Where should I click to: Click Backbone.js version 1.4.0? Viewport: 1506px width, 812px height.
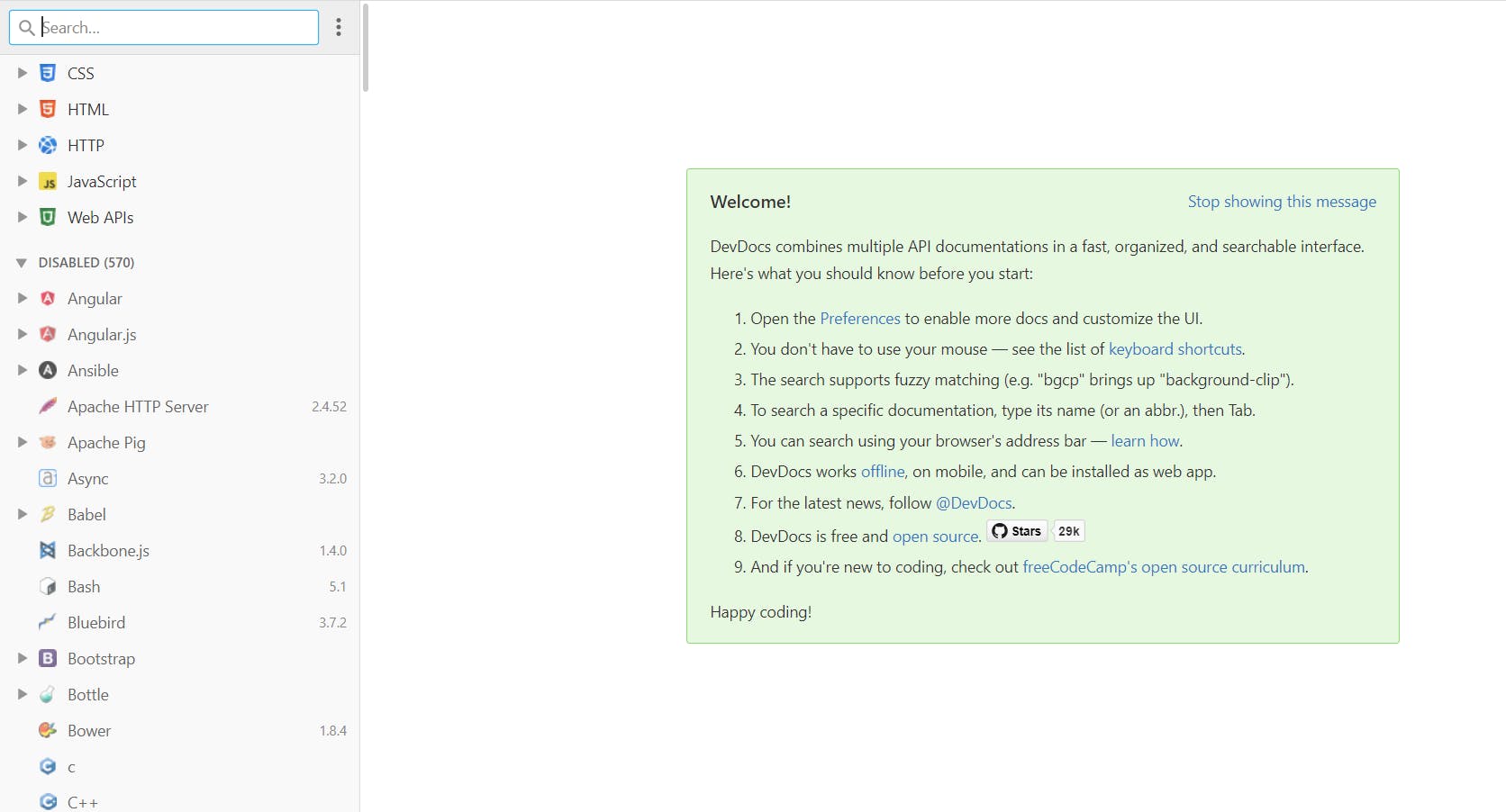click(x=332, y=551)
